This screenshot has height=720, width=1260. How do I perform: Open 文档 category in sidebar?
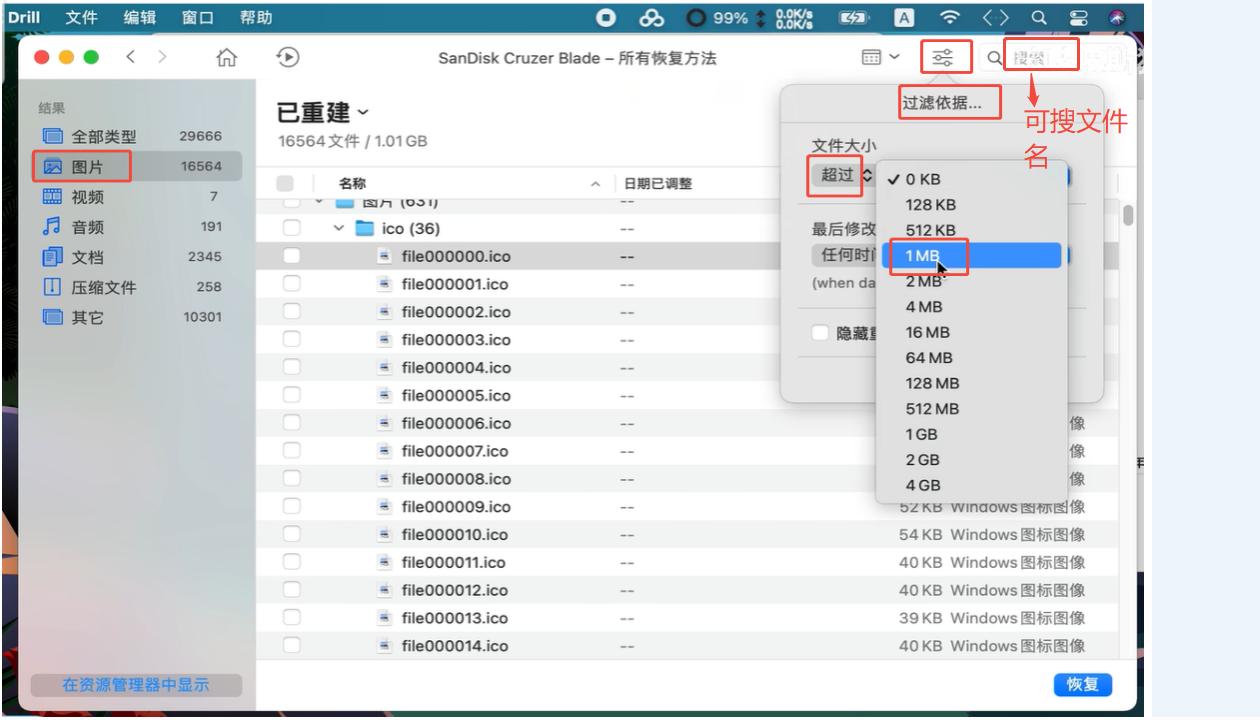coord(87,257)
